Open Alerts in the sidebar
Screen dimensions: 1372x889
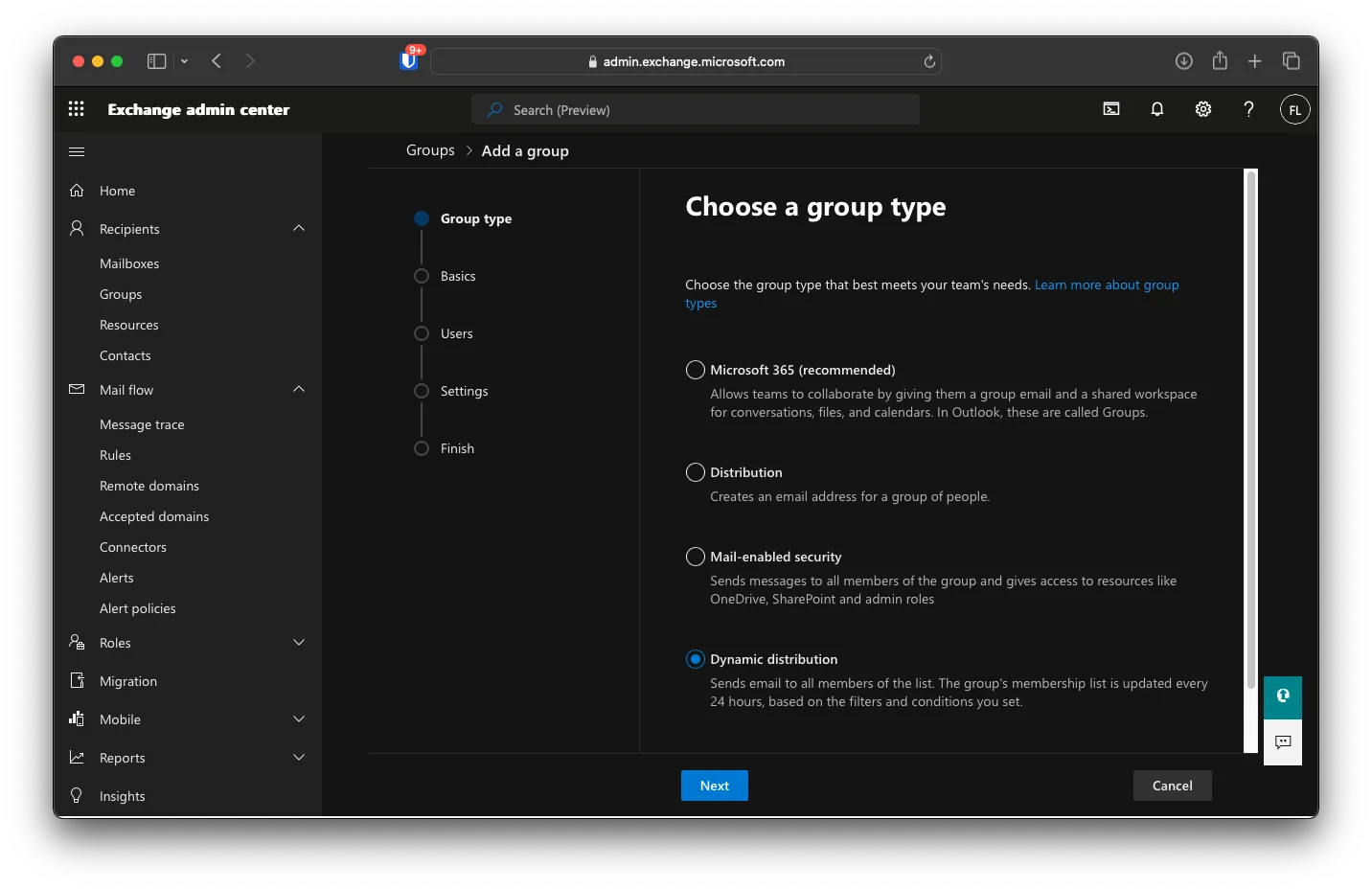117,578
